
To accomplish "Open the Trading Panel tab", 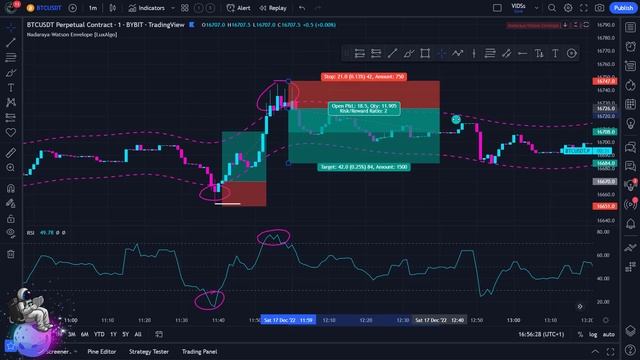I will pos(199,351).
